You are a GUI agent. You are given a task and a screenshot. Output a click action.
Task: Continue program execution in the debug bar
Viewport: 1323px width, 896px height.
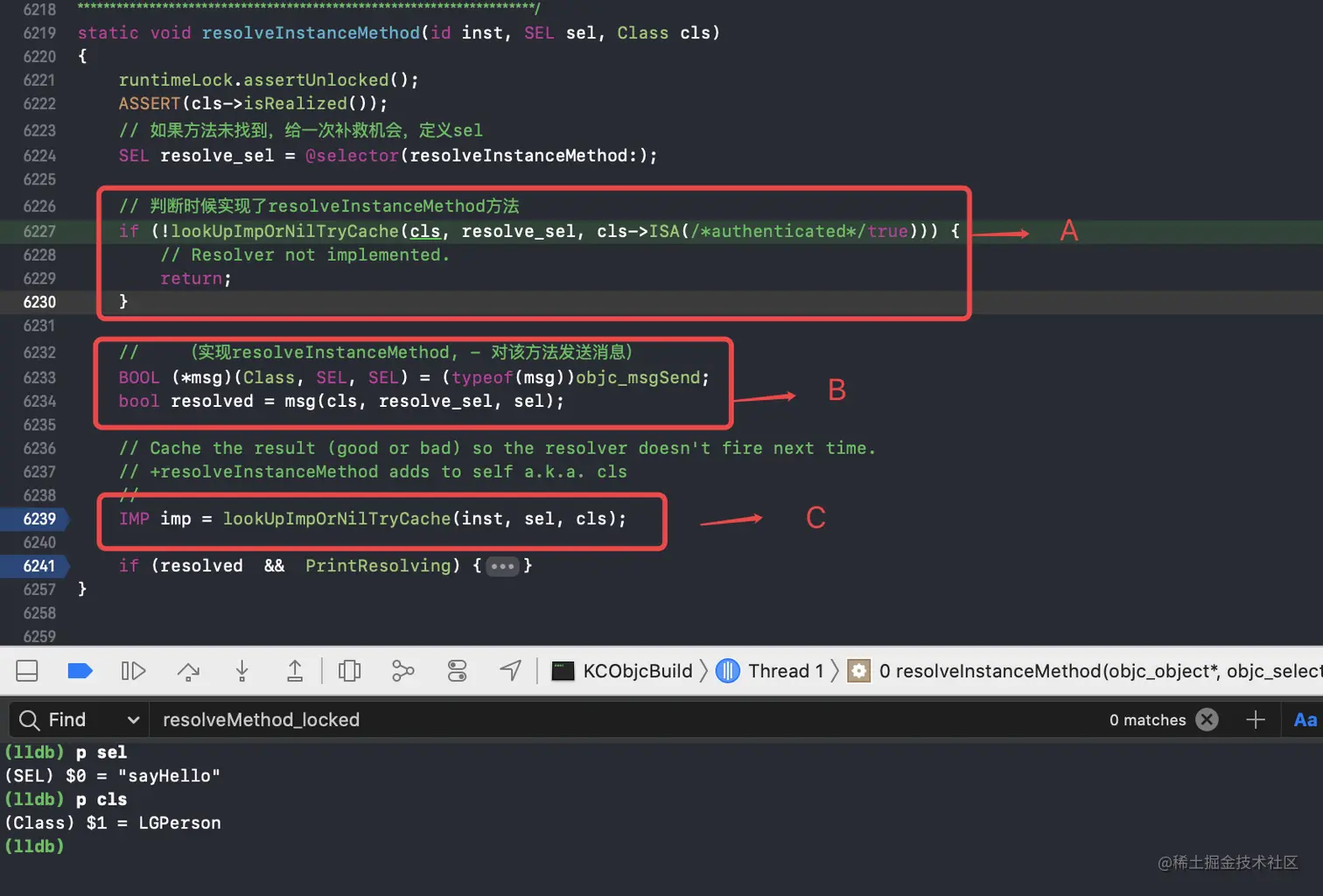(x=133, y=671)
